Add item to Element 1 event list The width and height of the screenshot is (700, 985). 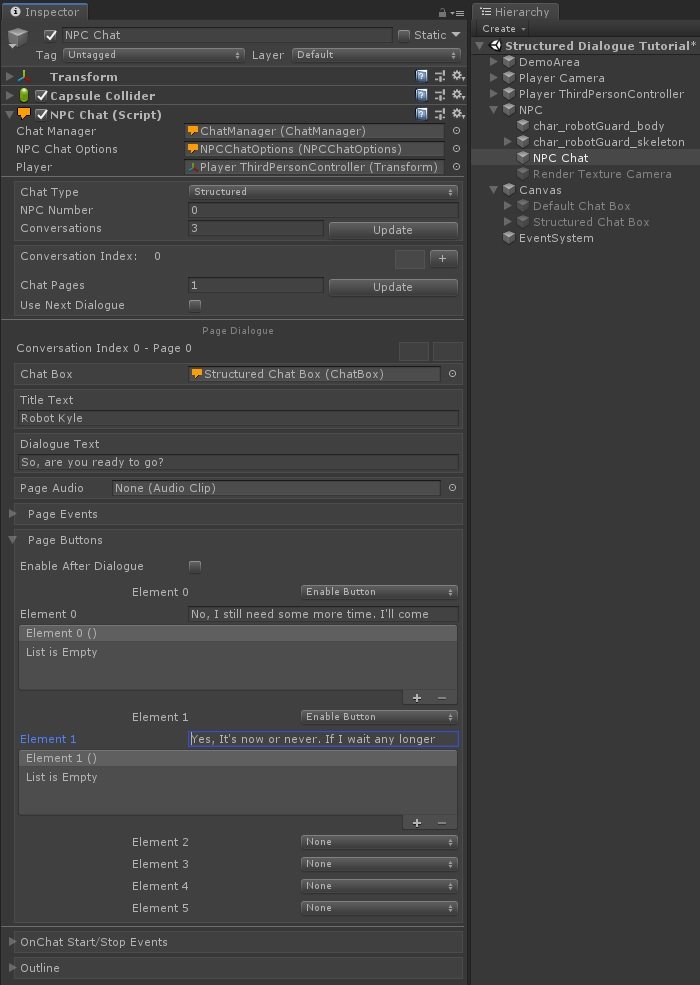[x=417, y=823]
